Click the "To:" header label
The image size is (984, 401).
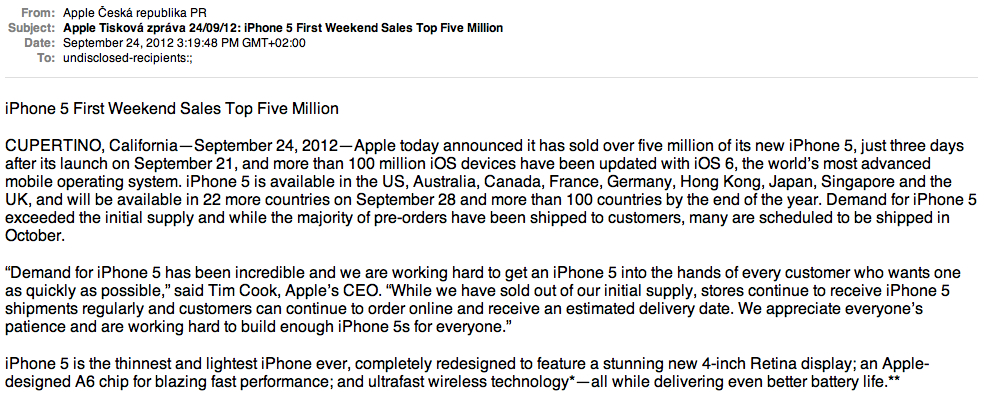[45, 59]
